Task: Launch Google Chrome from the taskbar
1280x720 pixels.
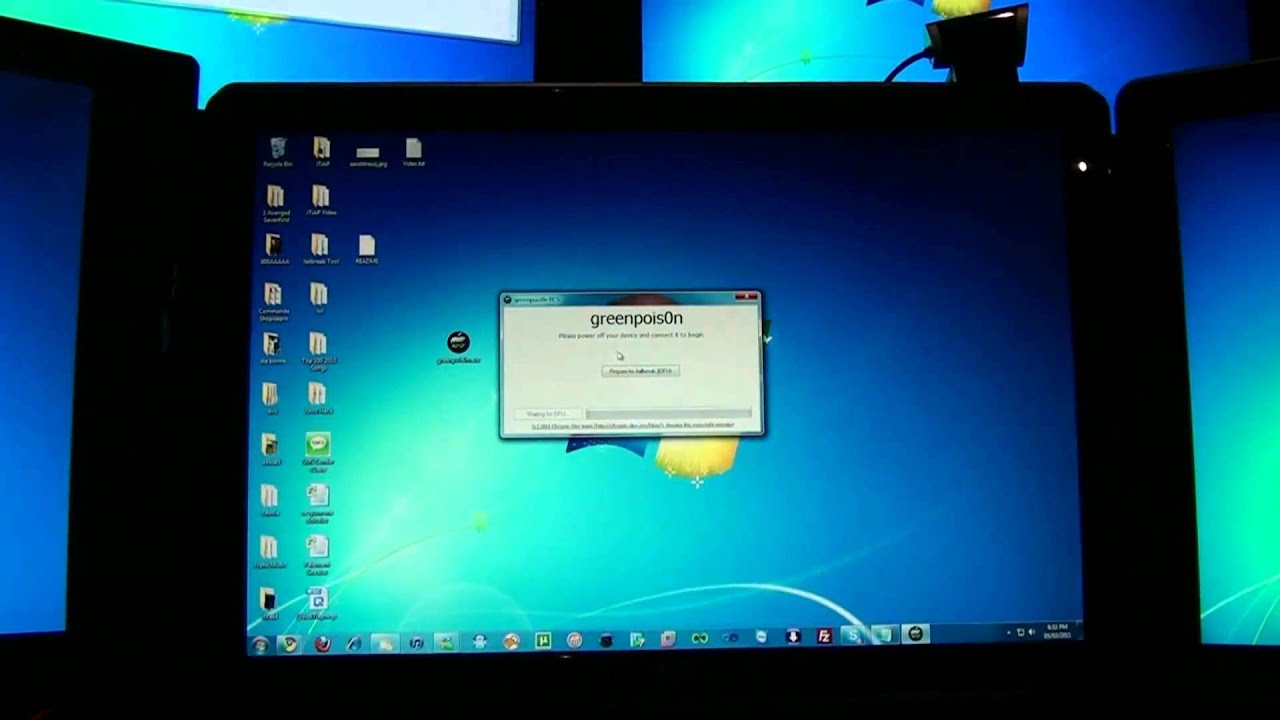Action: 290,644
